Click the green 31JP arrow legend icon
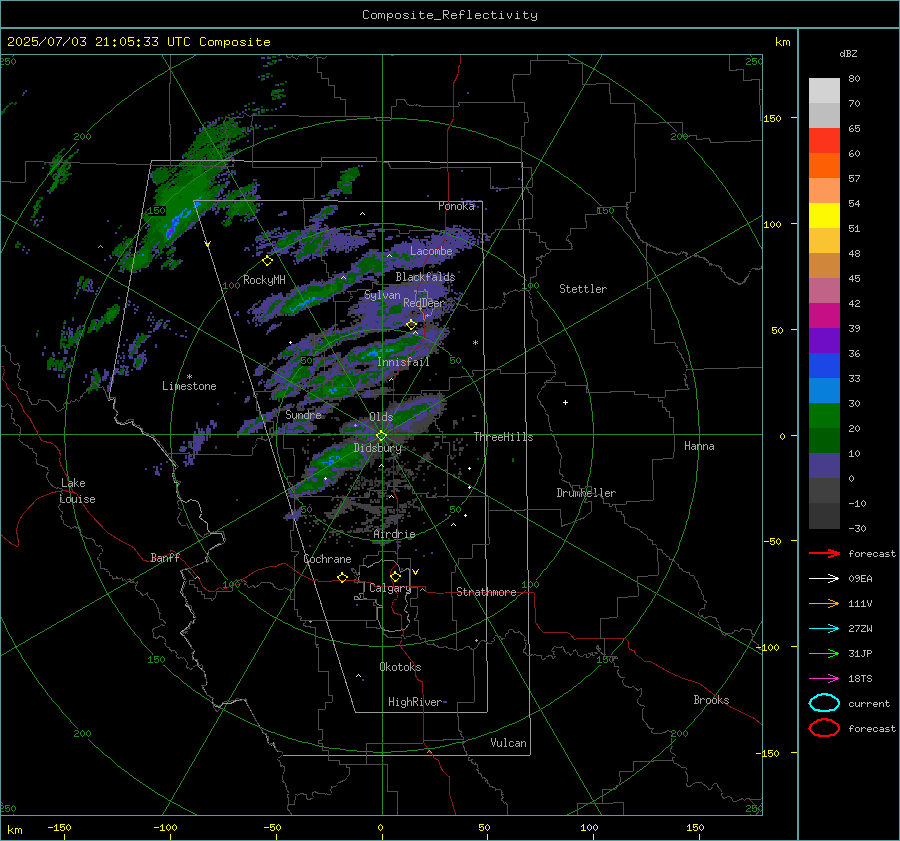Screen dimensions: 900x841 (824, 653)
